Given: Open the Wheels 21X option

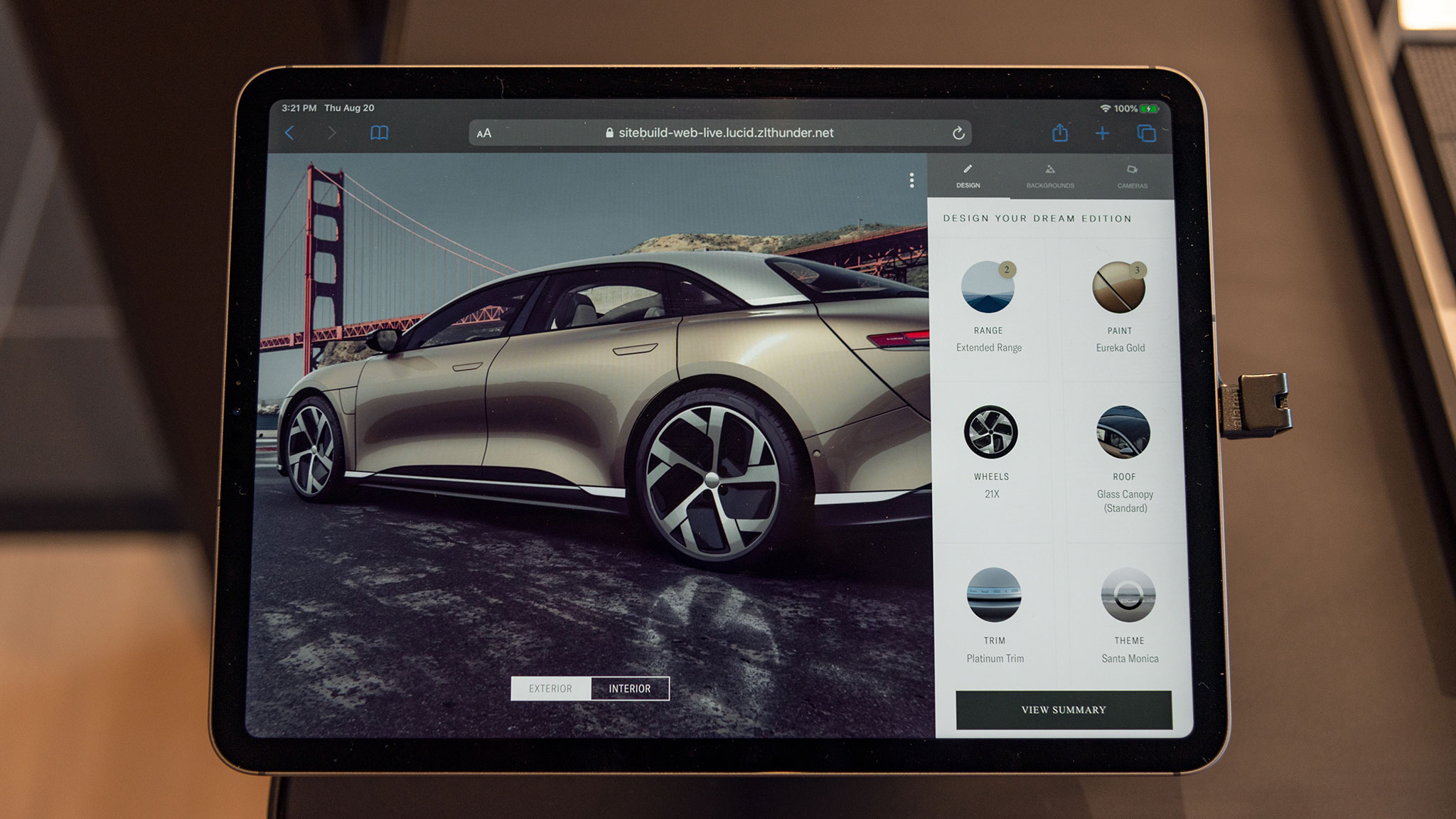Looking at the screenshot, I should click(x=990, y=432).
